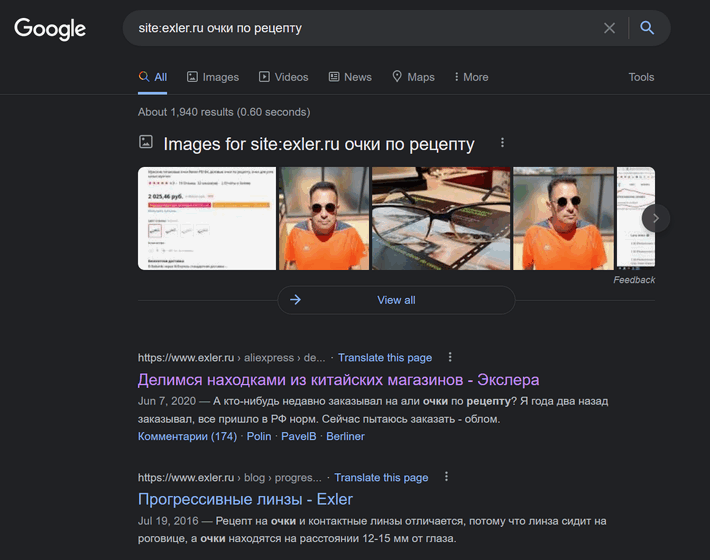
Task: Open the Комментарии (174) sitelink
Action: click(187, 436)
